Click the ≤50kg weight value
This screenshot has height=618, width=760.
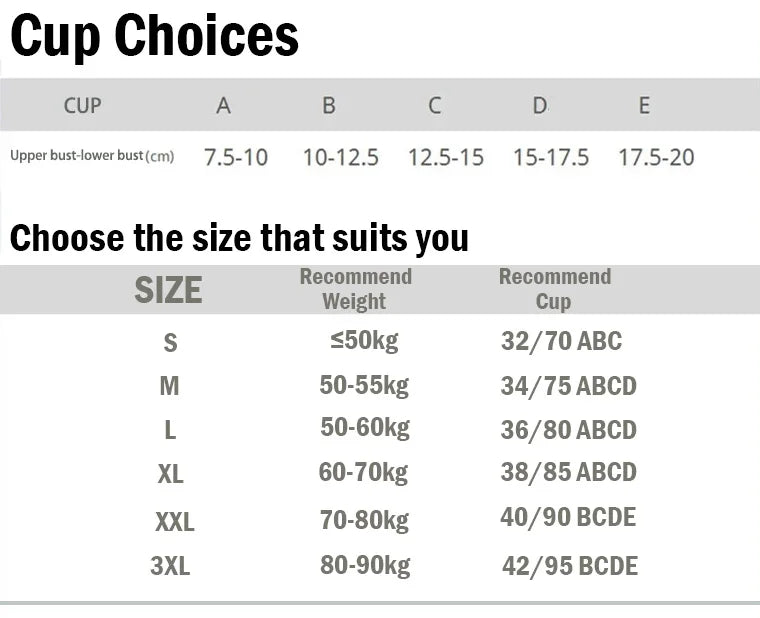(x=364, y=341)
